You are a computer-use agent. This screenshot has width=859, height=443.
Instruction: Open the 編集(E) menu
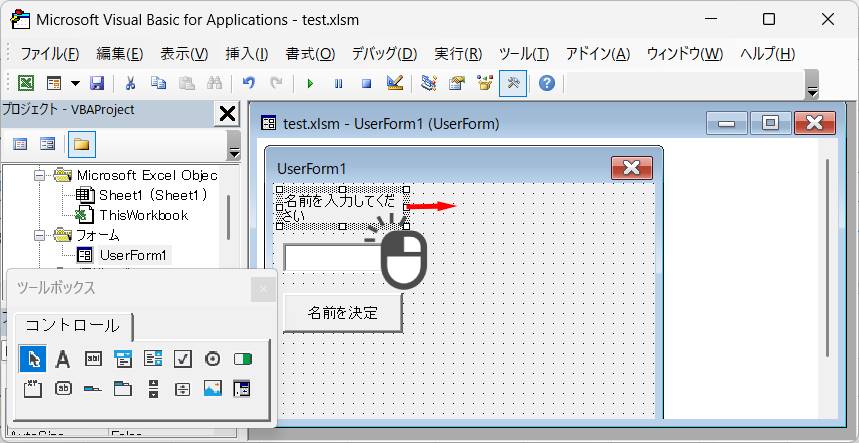pyautogui.click(x=120, y=54)
